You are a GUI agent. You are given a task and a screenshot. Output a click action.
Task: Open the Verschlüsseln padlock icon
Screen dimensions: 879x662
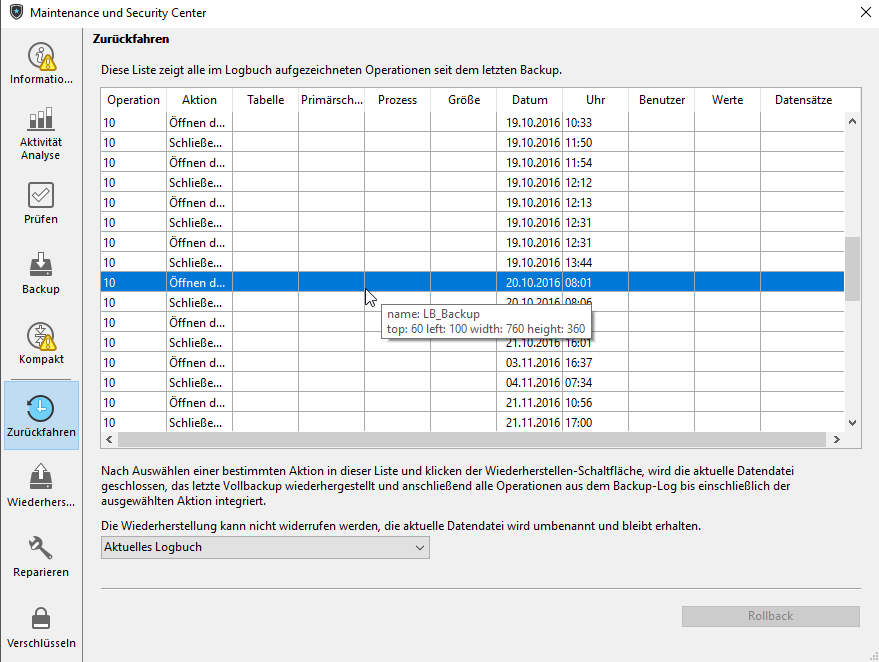(x=41, y=618)
